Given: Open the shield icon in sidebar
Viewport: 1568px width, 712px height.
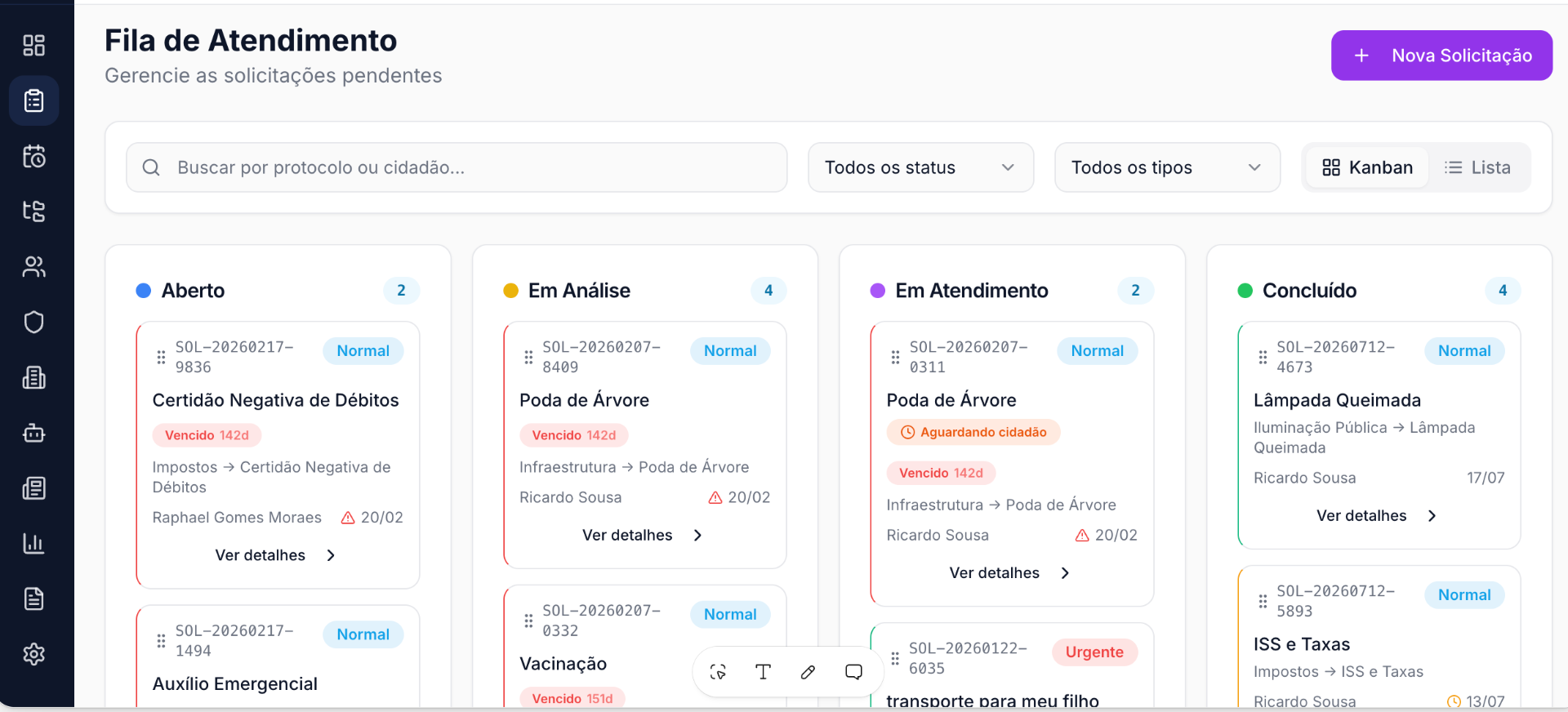Looking at the screenshot, I should click(33, 322).
